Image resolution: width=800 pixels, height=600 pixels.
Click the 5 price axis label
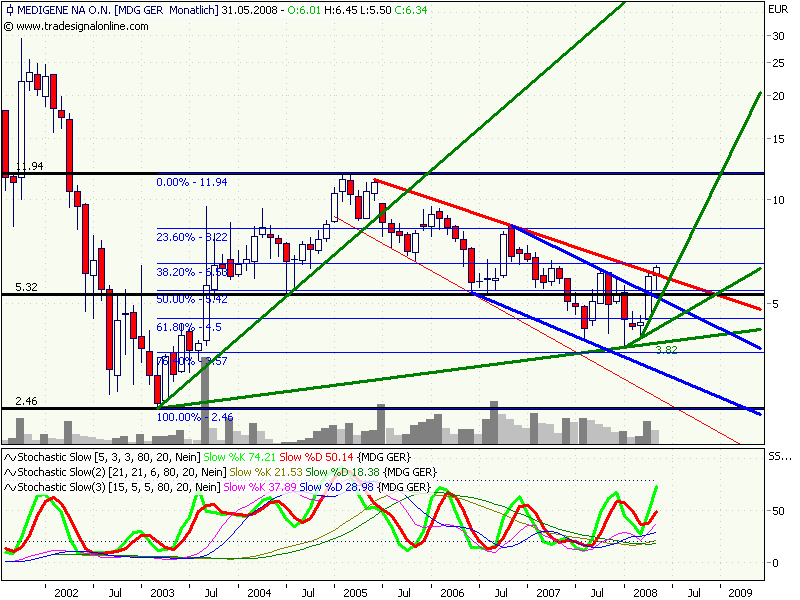point(775,304)
